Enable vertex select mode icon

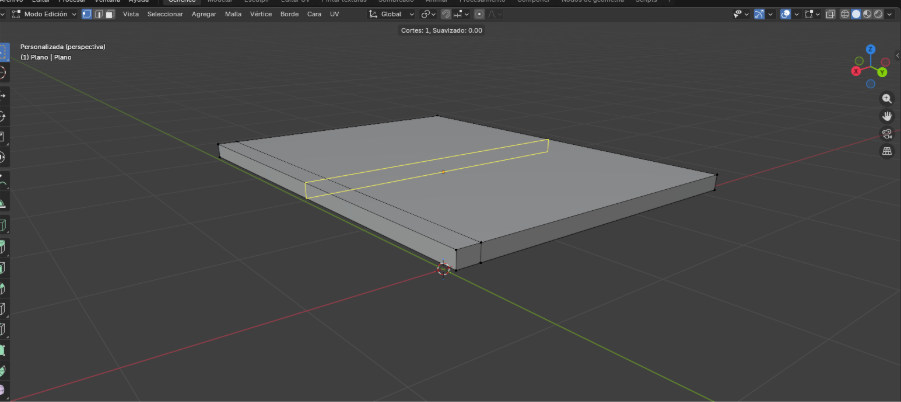coord(85,15)
